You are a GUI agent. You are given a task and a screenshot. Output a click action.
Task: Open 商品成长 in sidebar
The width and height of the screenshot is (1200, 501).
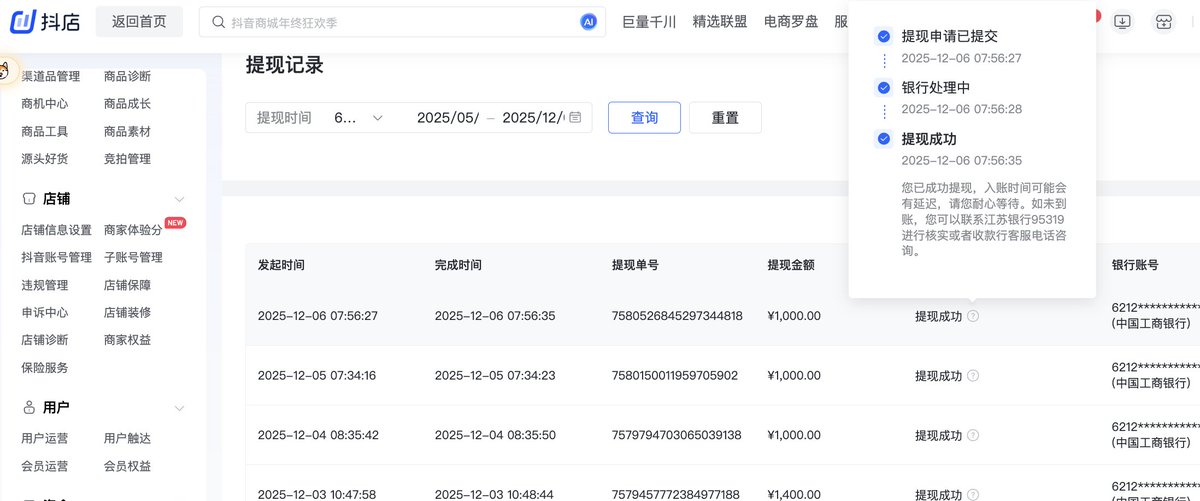(127, 103)
